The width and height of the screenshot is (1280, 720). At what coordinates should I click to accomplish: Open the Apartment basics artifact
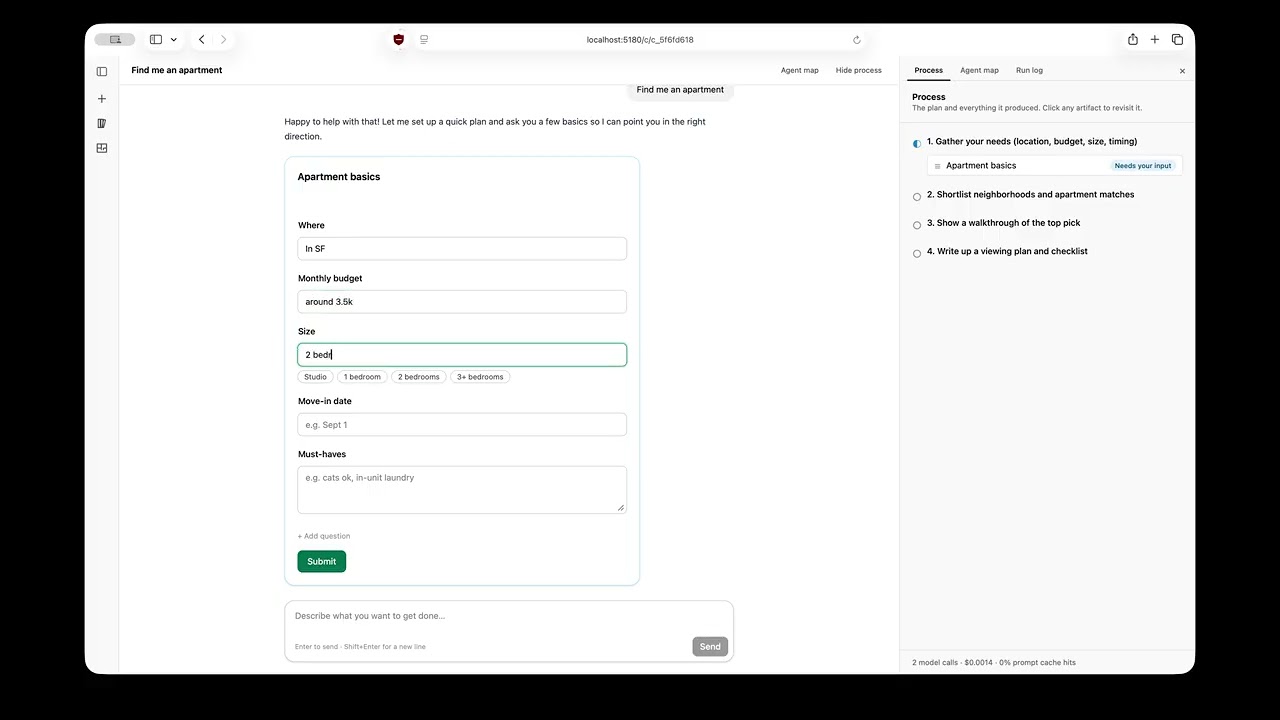[x=1055, y=166]
